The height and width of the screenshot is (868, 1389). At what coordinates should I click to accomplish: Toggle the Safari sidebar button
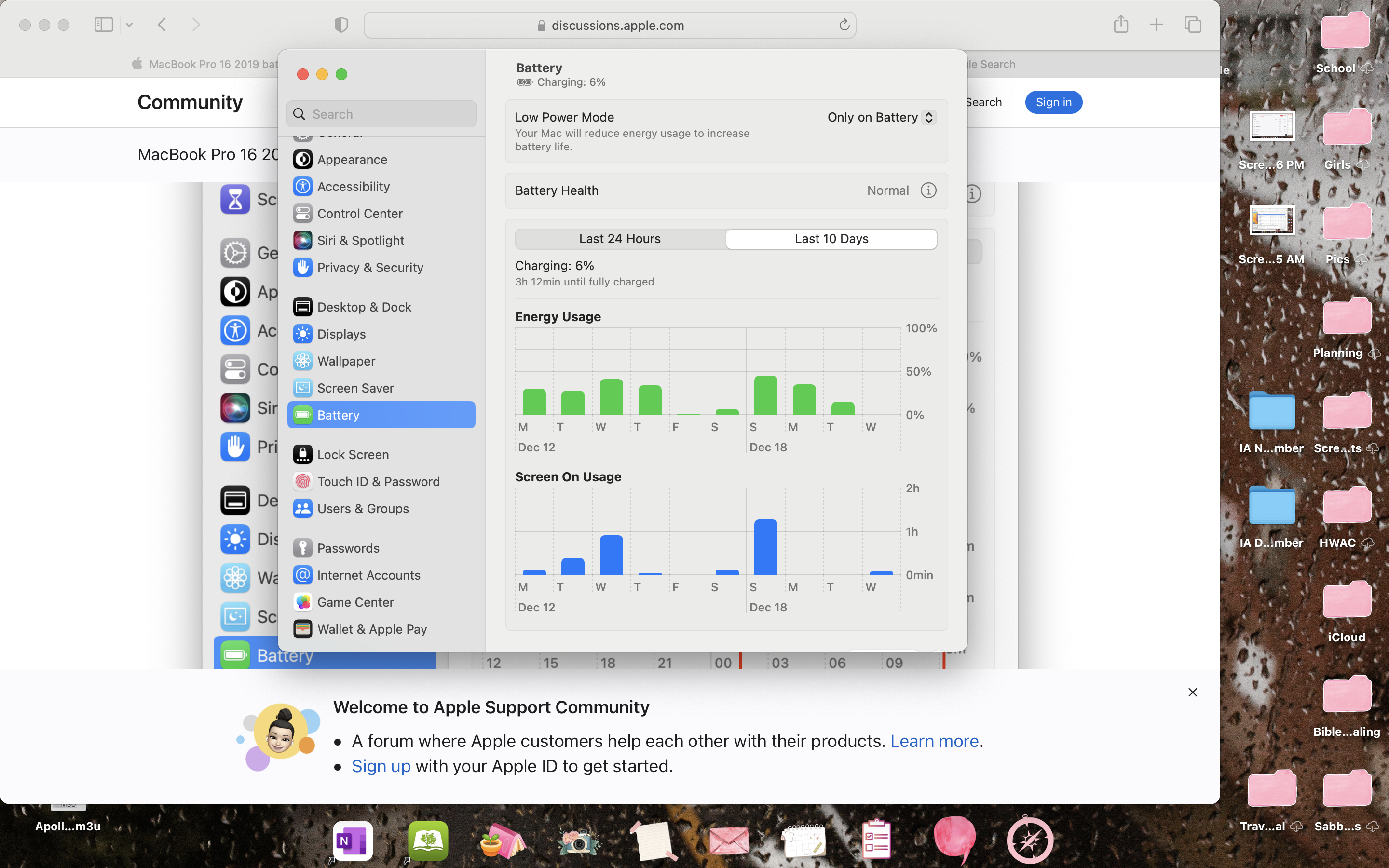click(x=103, y=25)
